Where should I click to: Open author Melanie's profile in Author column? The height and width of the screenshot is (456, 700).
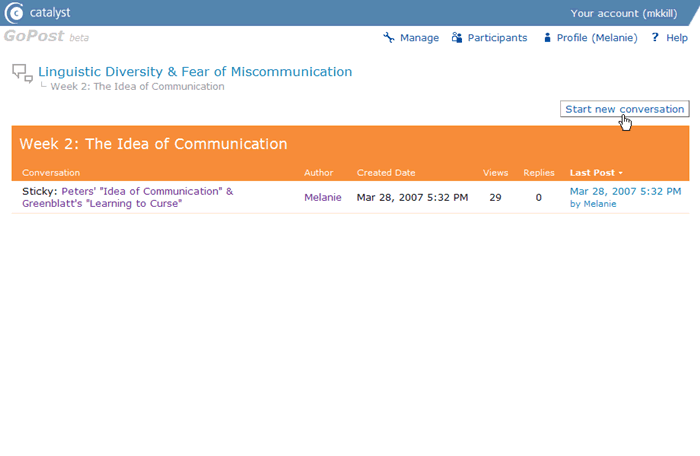tap(323, 198)
